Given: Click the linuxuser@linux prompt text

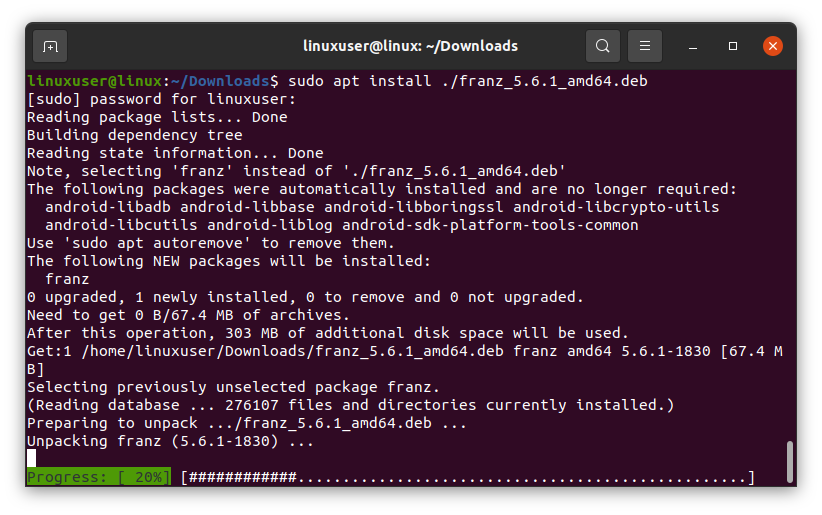Looking at the screenshot, I should pos(95,81).
